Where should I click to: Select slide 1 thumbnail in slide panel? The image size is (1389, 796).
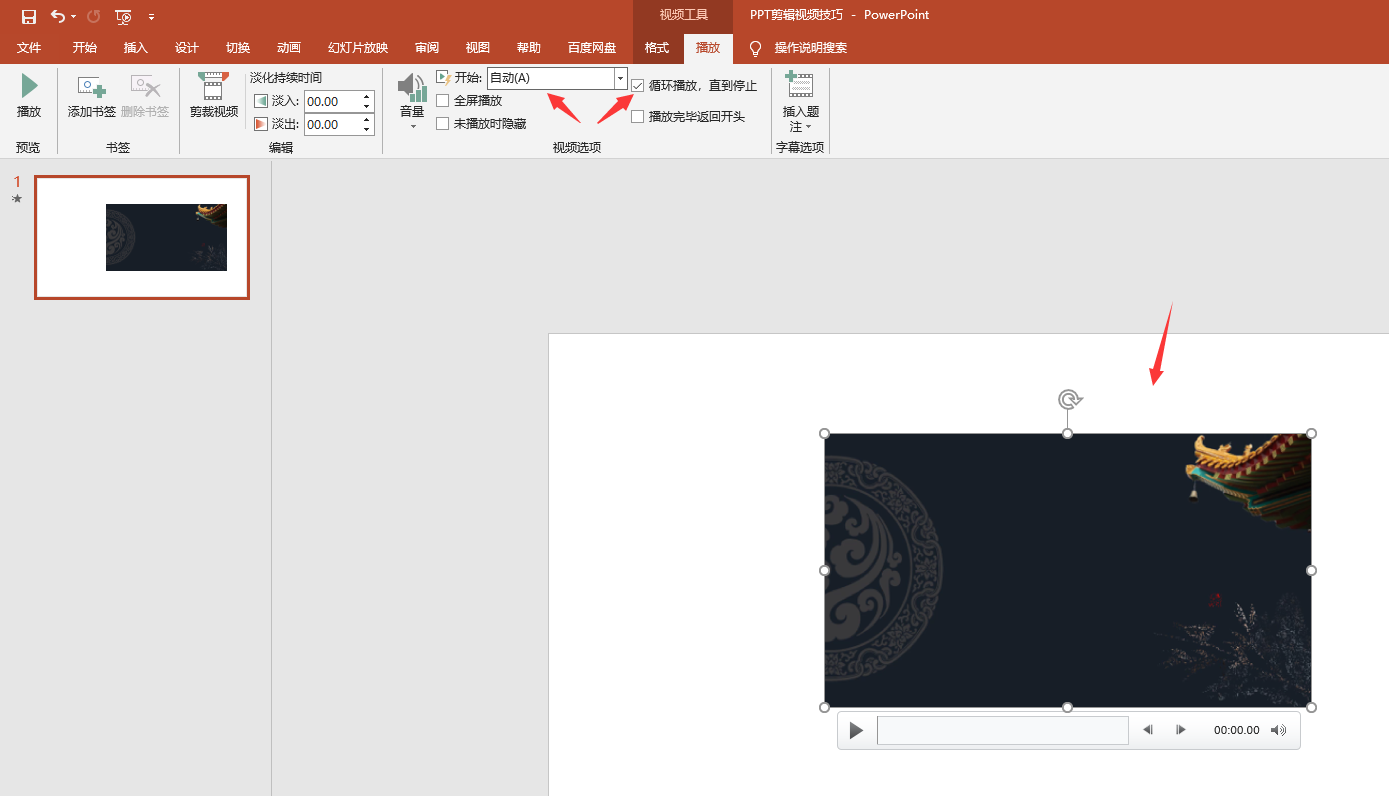142,238
